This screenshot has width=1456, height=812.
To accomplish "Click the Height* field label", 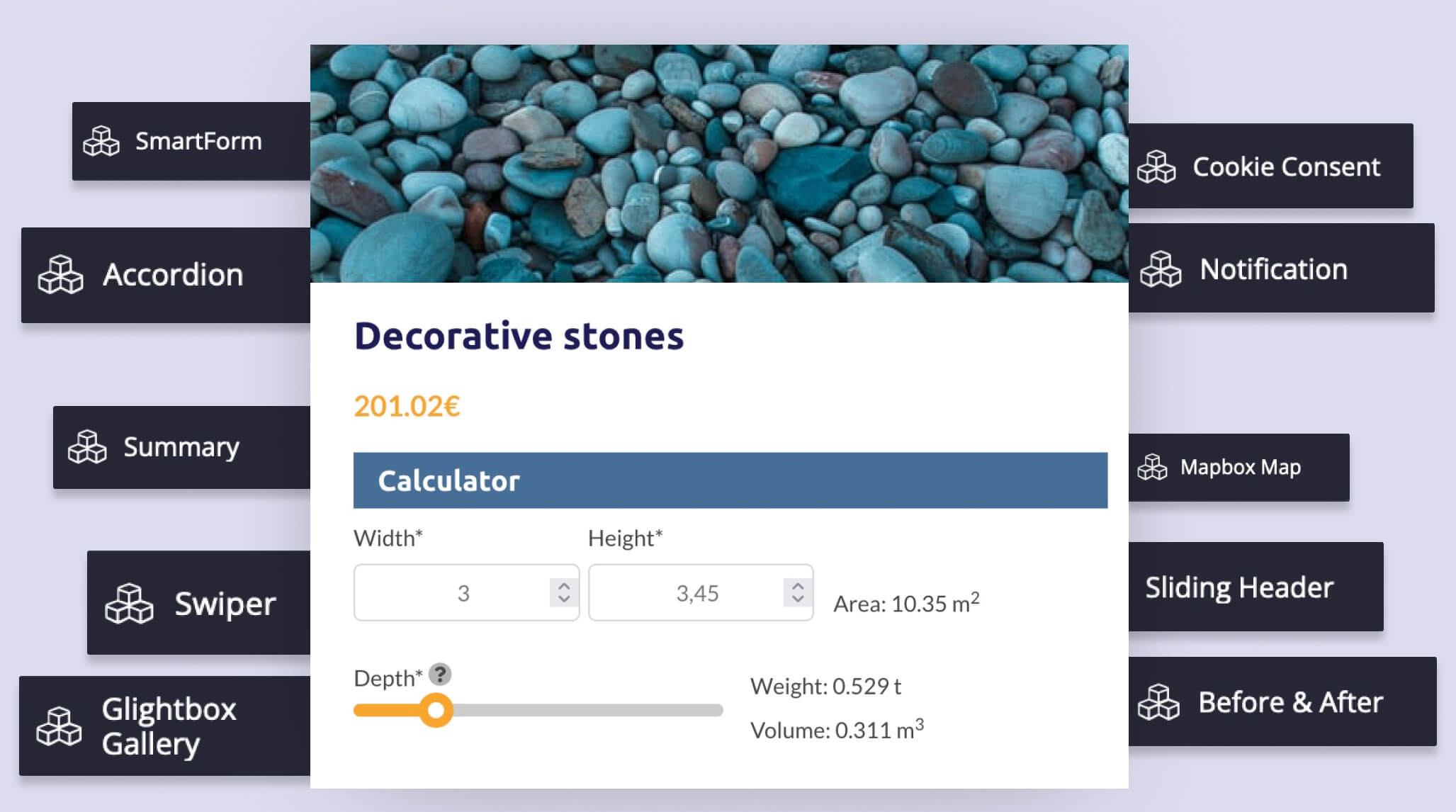I will click(626, 538).
